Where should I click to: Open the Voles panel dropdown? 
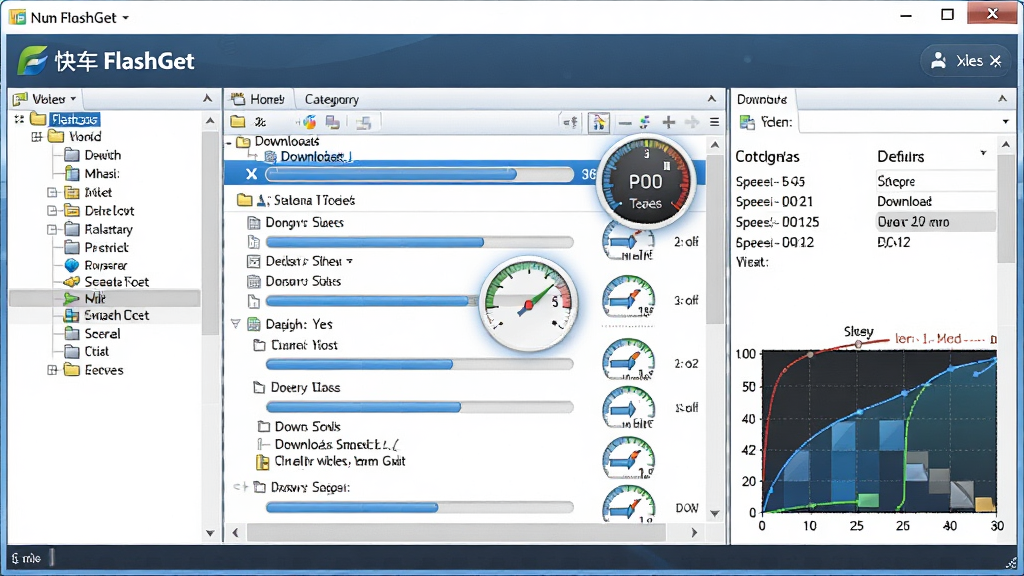(73, 99)
